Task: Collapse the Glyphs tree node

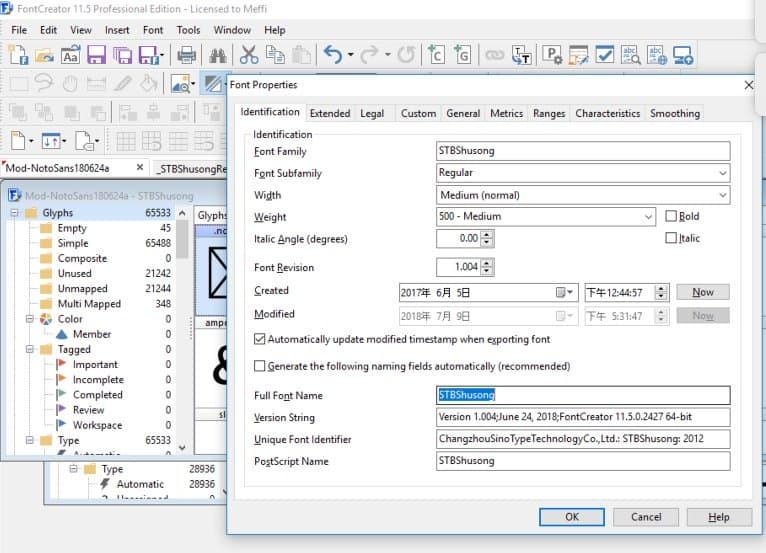Action: [x=14, y=213]
